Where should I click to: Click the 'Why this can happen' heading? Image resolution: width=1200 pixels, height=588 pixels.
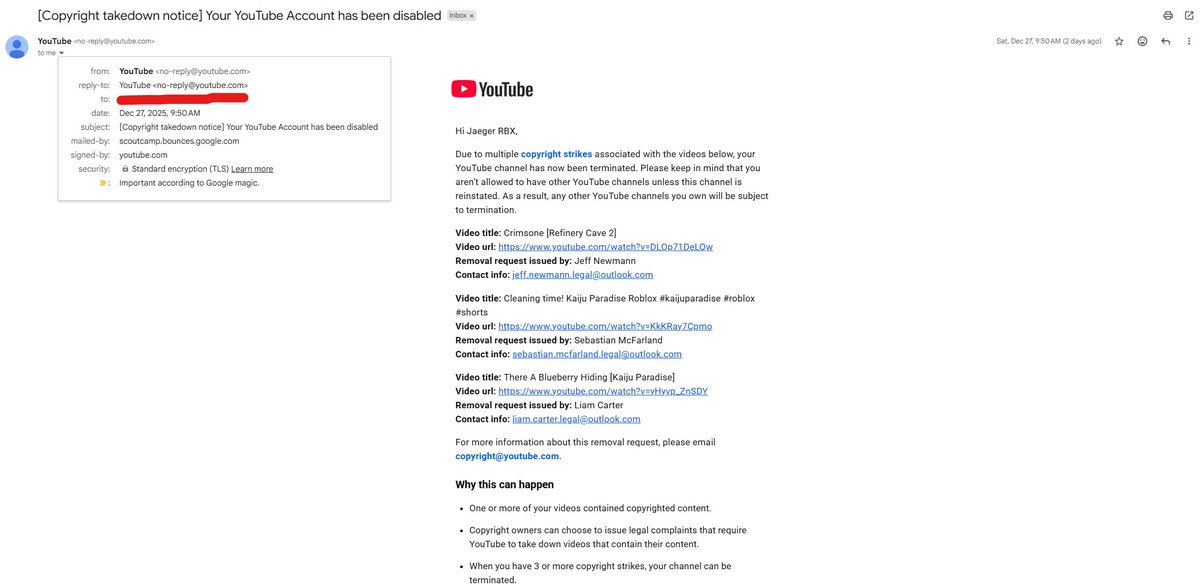(504, 485)
